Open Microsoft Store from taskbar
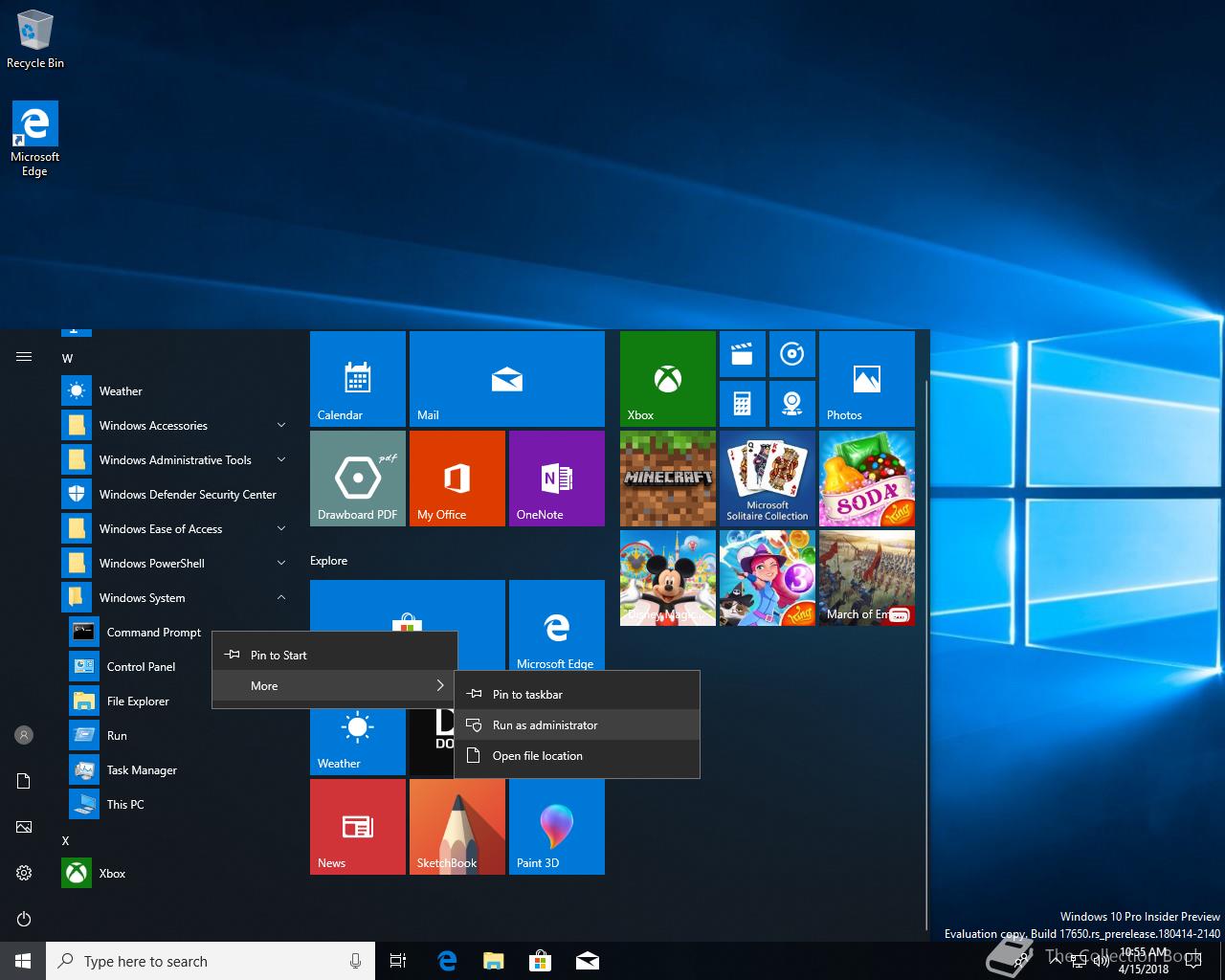Screen dimensions: 1225x980 (541, 961)
